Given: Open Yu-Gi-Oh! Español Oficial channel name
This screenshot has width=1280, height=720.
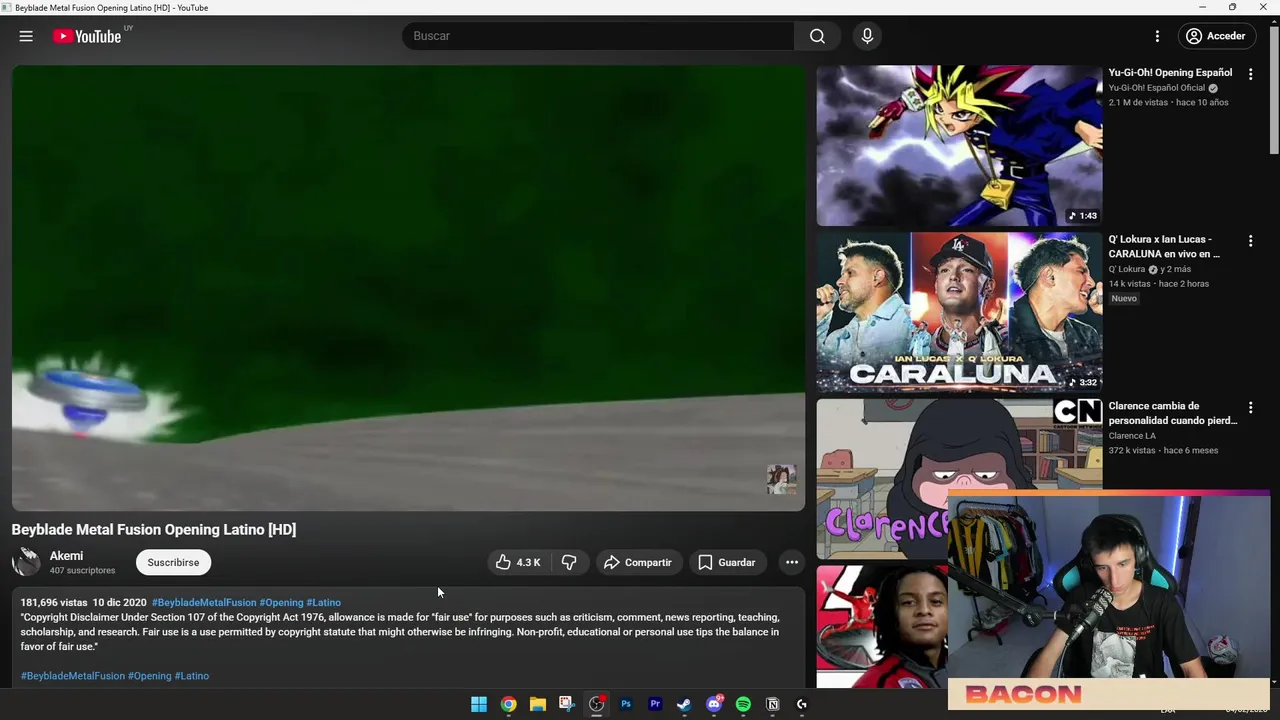Looking at the screenshot, I should tap(1156, 88).
